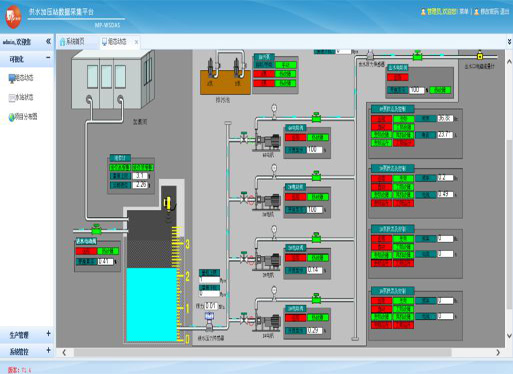Expand the 系统管理 sidebar section
Image resolution: width=513 pixels, height=374 pixels.
tap(48, 350)
